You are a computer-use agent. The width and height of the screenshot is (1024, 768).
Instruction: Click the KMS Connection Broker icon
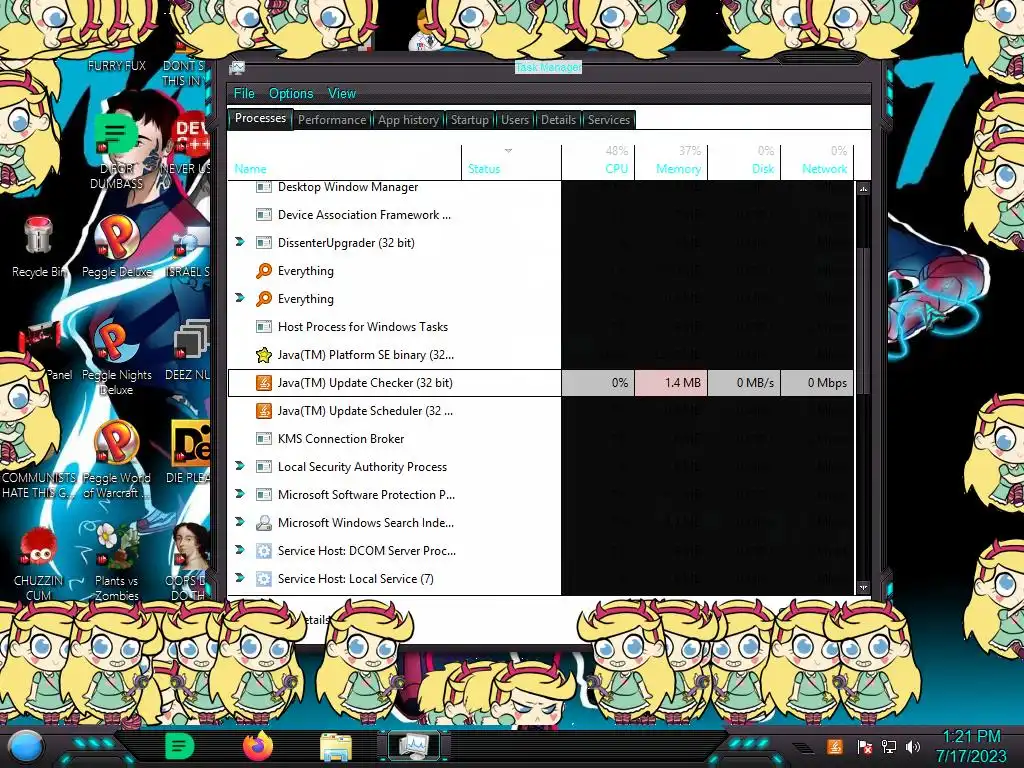click(263, 439)
